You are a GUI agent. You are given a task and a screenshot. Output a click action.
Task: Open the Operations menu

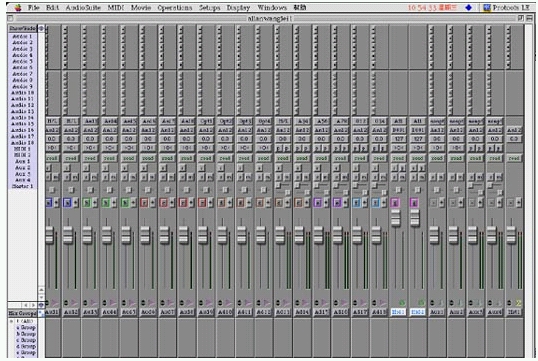click(175, 7)
